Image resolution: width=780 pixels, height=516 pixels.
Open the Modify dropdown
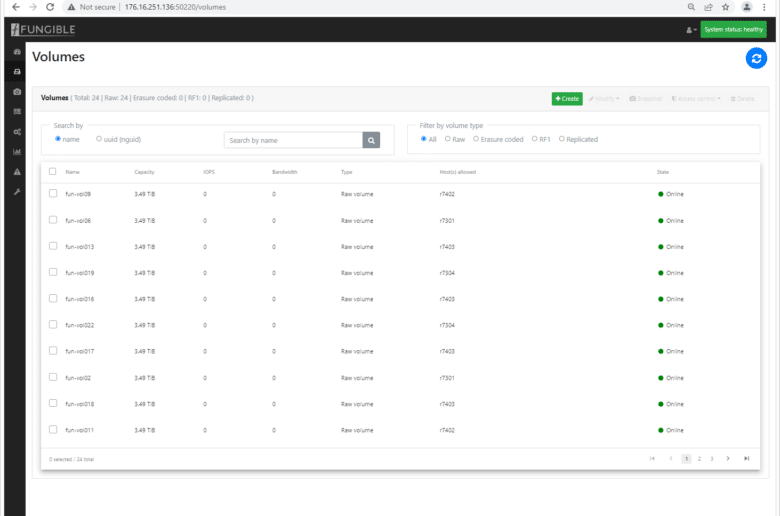pyautogui.click(x=604, y=99)
